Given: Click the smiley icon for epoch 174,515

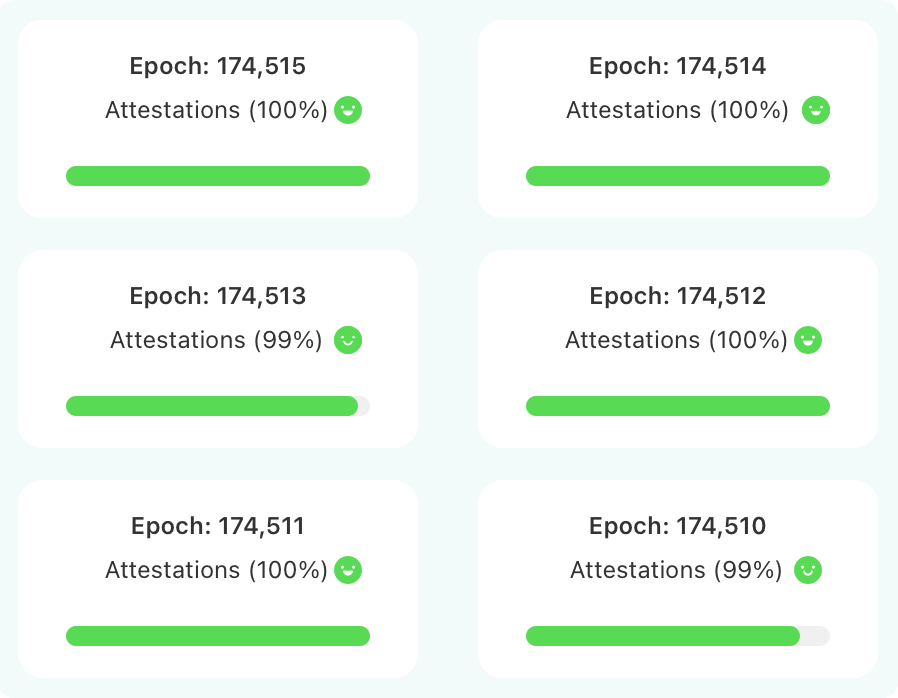Looking at the screenshot, I should click(x=348, y=110).
